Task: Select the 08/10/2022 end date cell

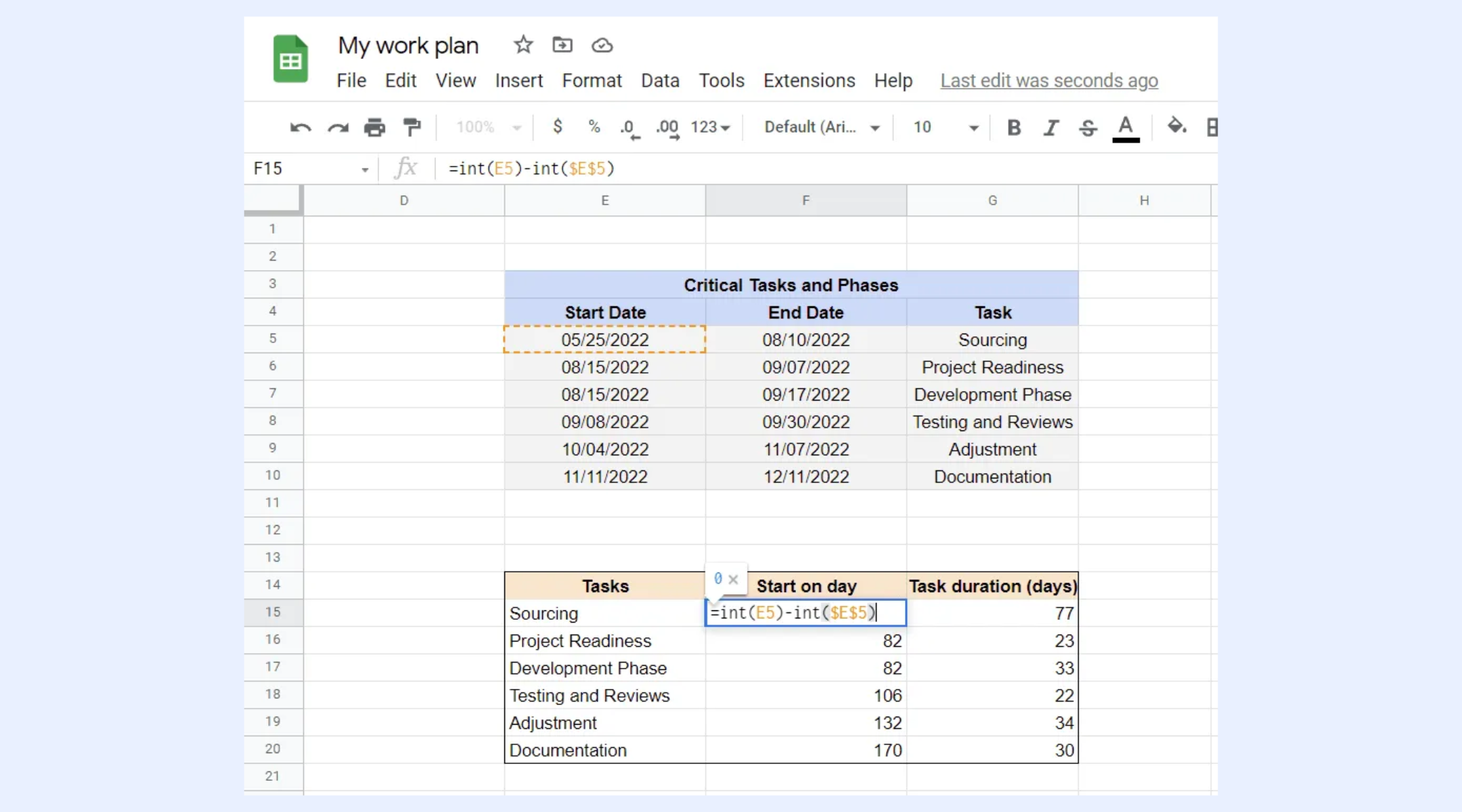Action: click(806, 340)
